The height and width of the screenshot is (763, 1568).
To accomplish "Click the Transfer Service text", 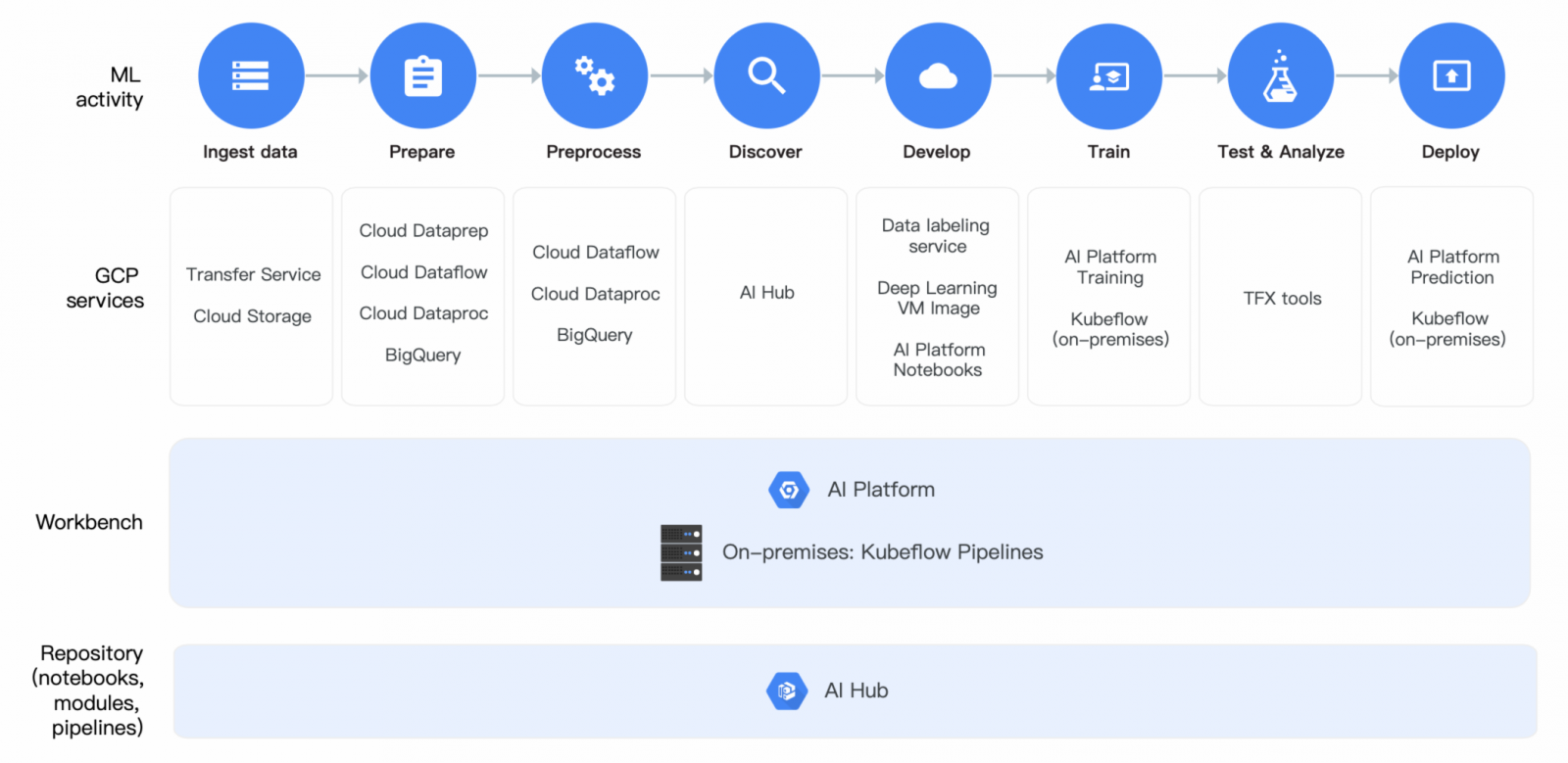I will [253, 275].
